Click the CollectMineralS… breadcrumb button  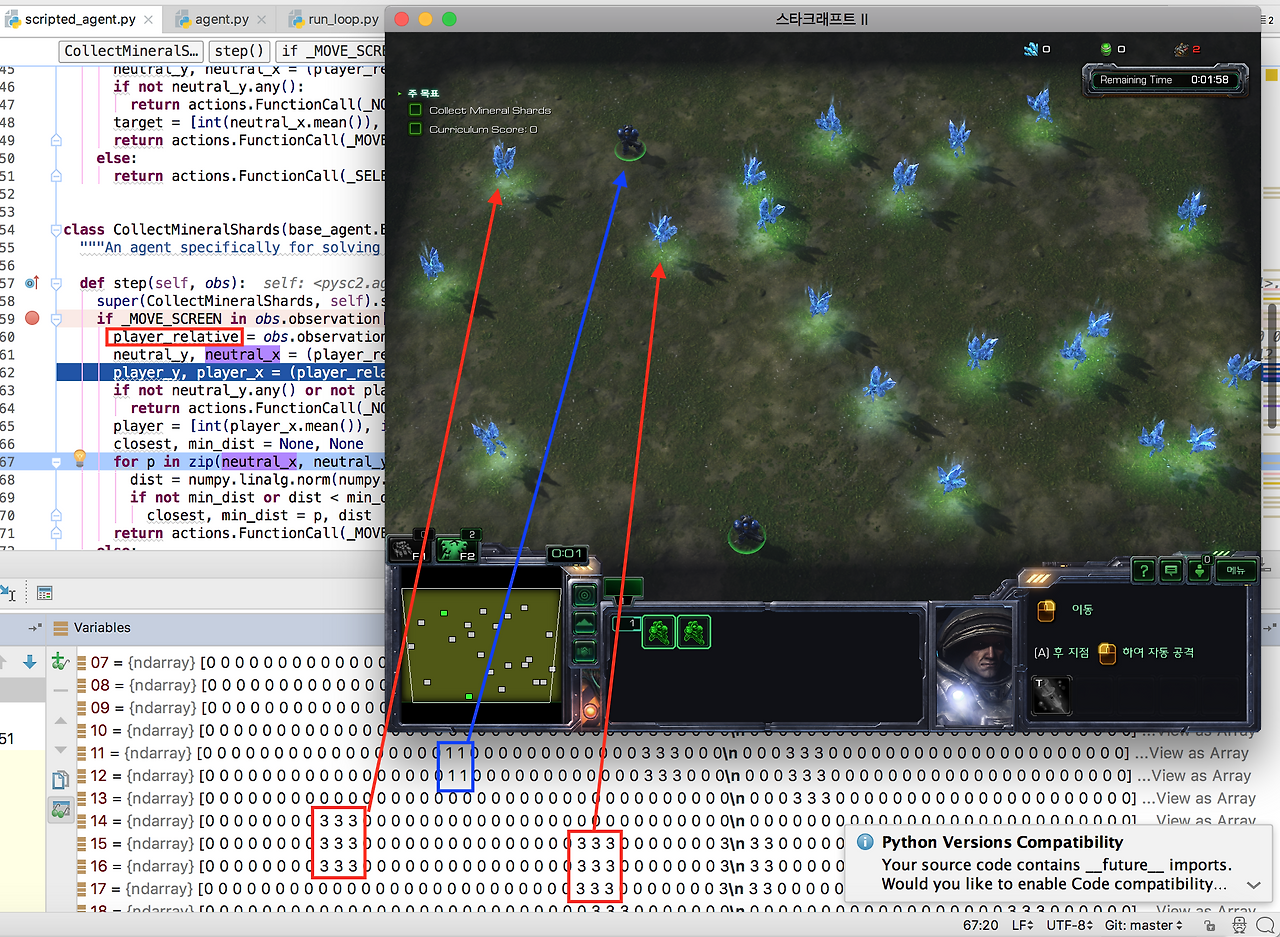133,51
